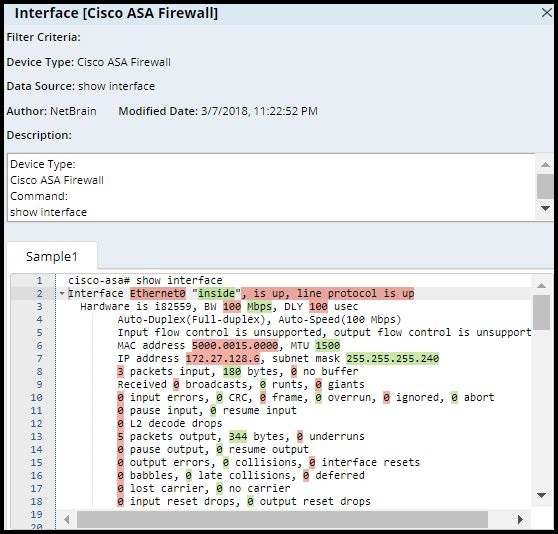Click highlighted 0 before 'no carrier'
The image size is (558, 534).
pos(220,488)
